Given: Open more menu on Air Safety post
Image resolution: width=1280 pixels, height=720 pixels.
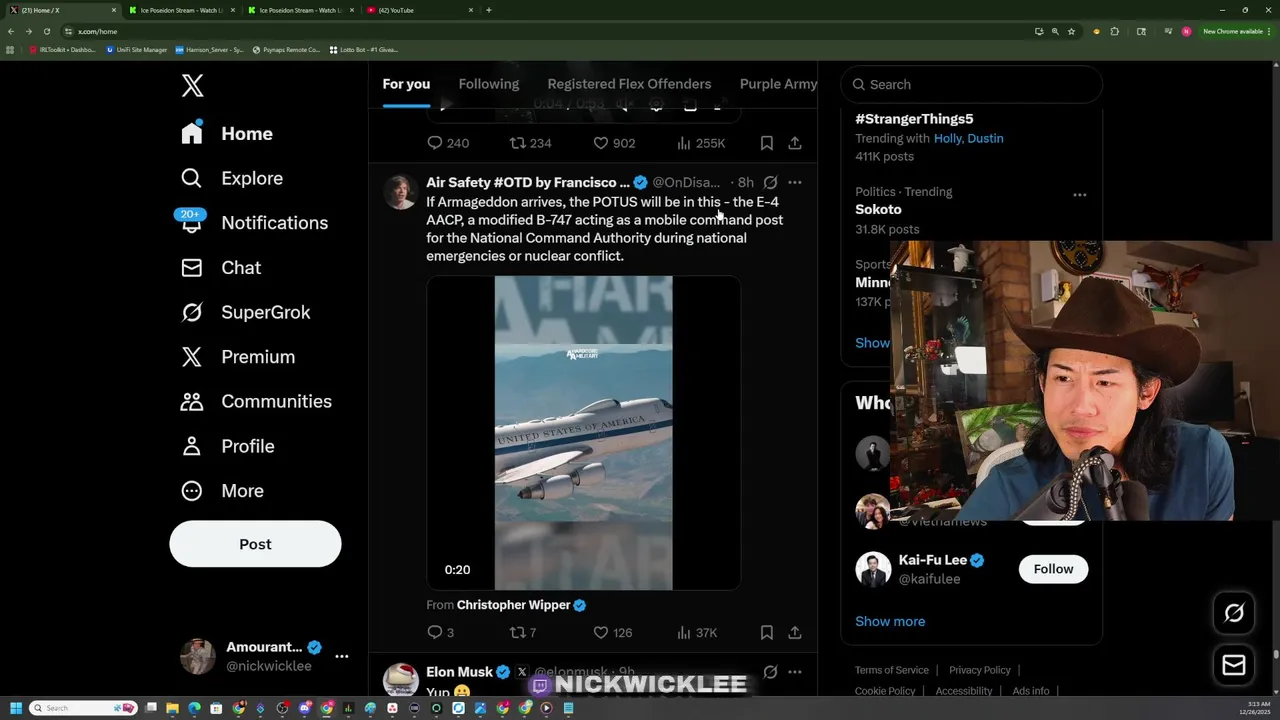Looking at the screenshot, I should tap(795, 182).
